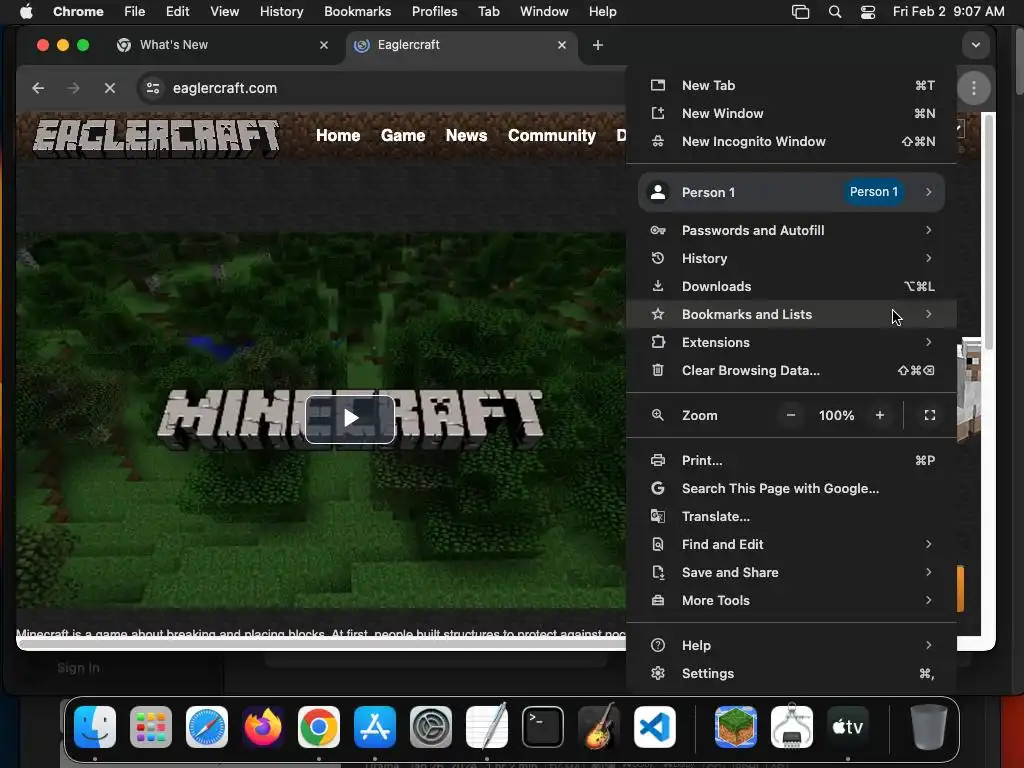Click the incognito icon in Chrome menu

[x=658, y=142]
